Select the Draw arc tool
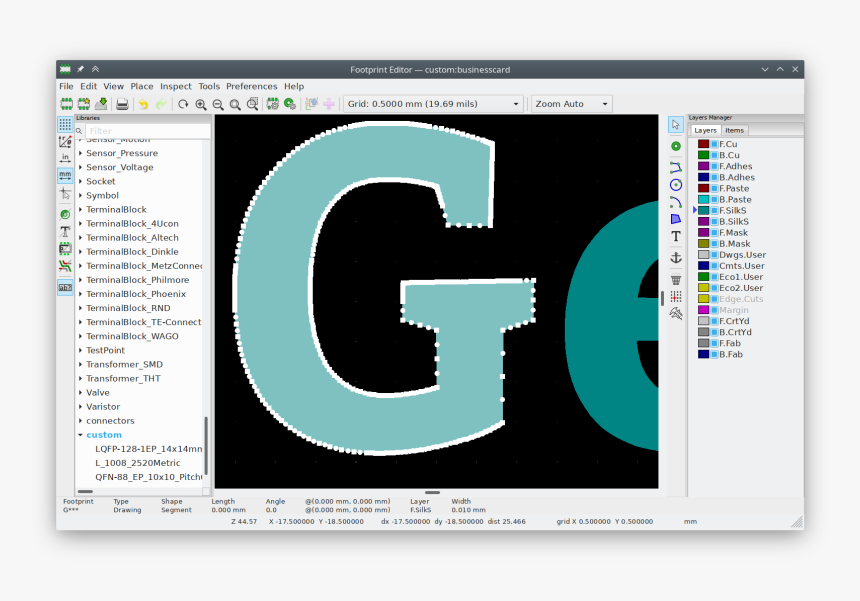Viewport: 860px width, 601px height. click(x=676, y=202)
